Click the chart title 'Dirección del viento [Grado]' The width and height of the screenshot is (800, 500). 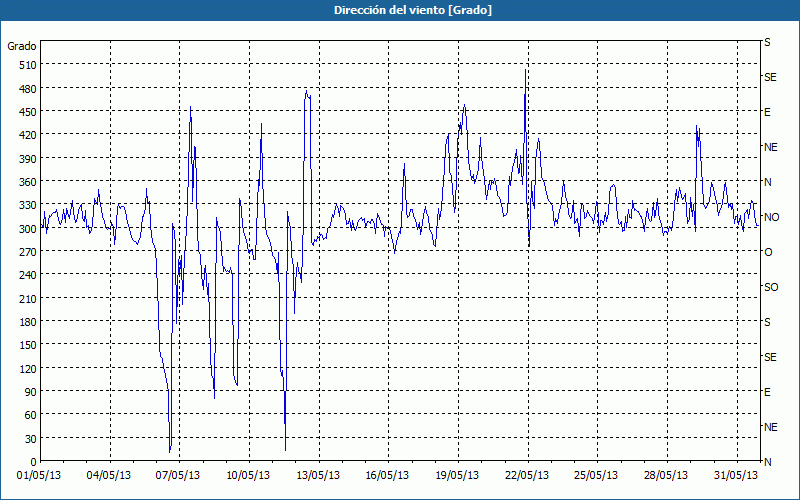[x=413, y=10]
